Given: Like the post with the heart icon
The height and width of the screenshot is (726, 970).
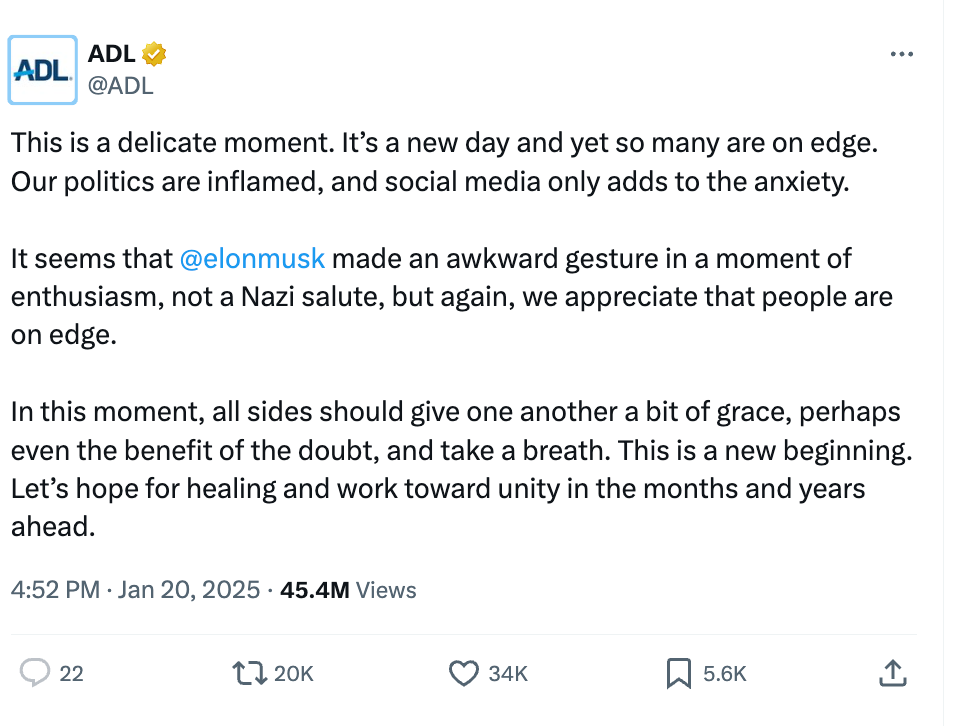Looking at the screenshot, I should (463, 673).
